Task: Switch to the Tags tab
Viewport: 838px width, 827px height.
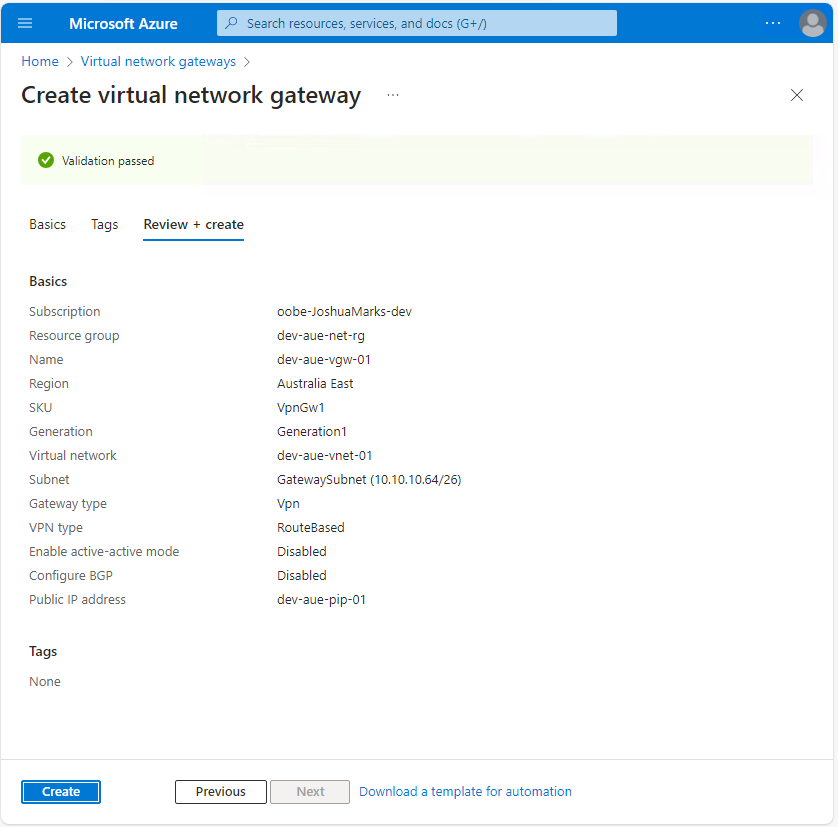Action: tap(104, 224)
